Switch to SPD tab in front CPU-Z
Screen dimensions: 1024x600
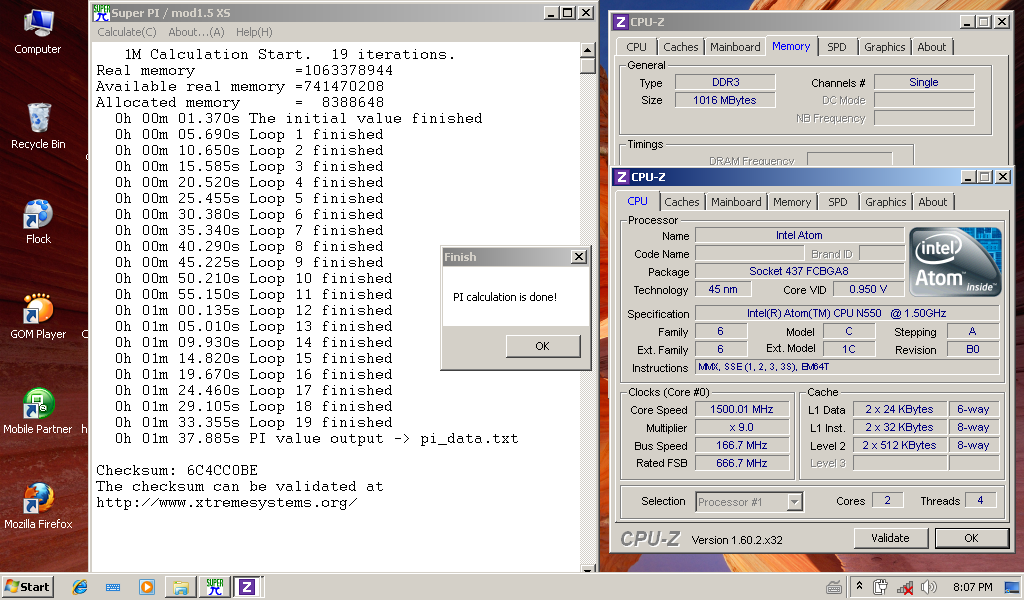pyautogui.click(x=837, y=202)
